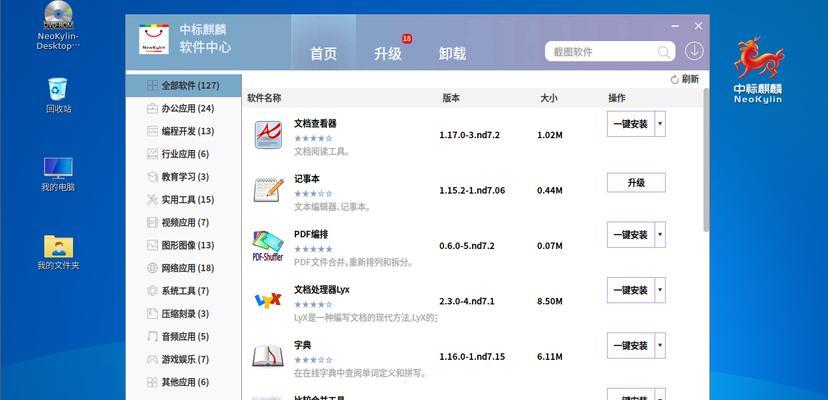Click 升级 button for 记事本
828x400 pixels.
point(636,183)
